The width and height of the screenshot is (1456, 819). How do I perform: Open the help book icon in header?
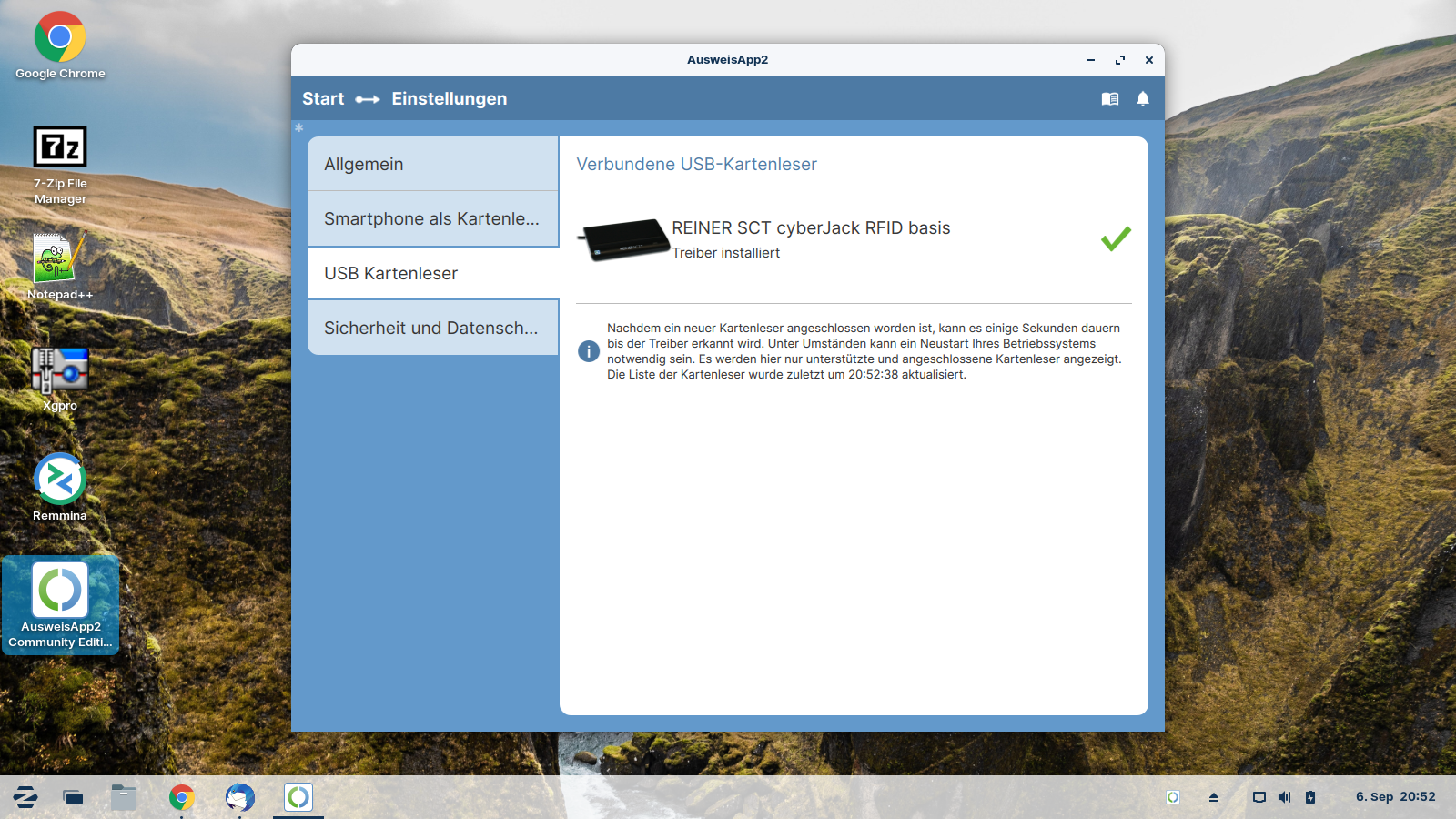click(x=1109, y=99)
